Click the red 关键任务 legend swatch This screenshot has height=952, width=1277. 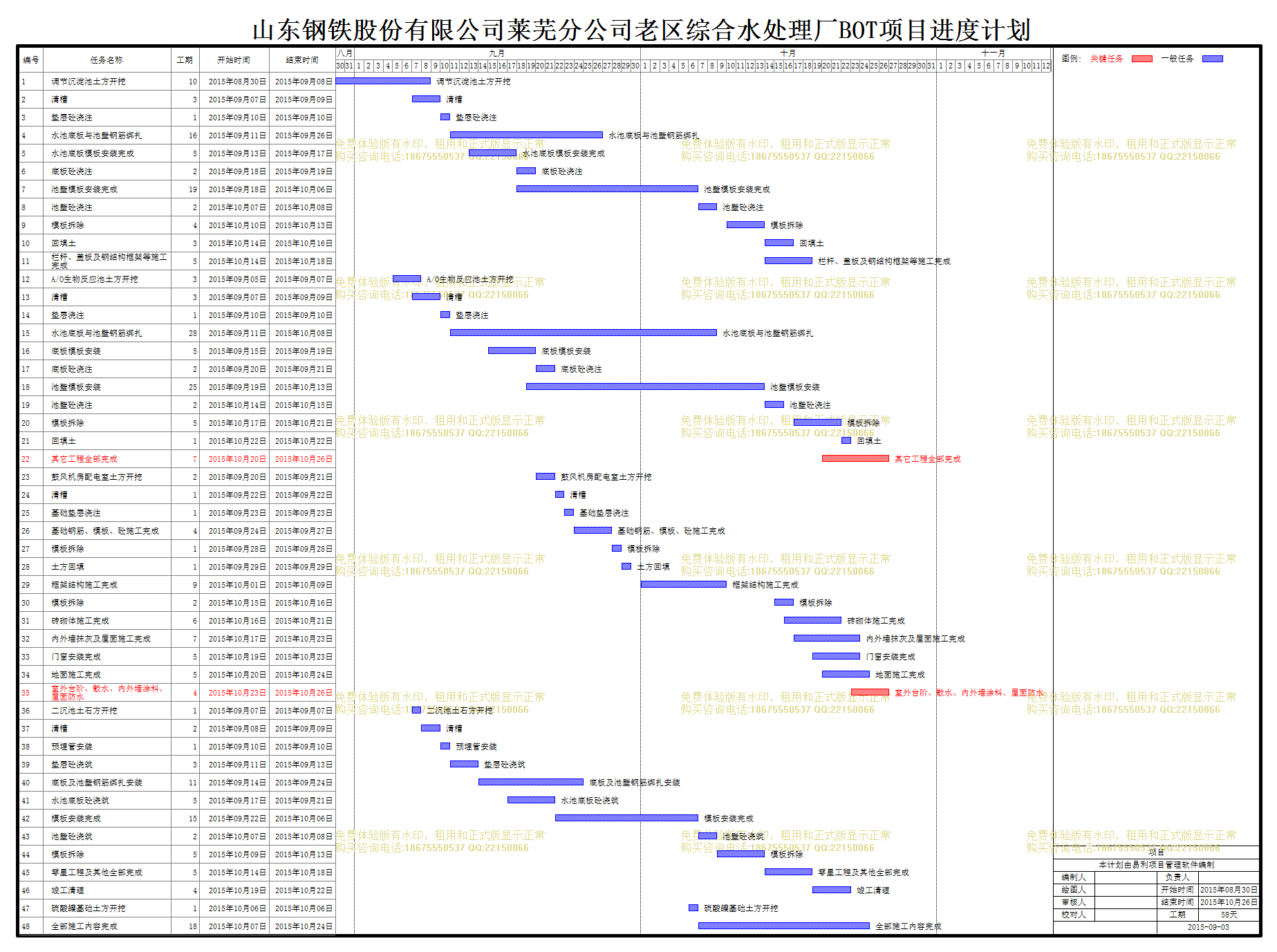1141,59
